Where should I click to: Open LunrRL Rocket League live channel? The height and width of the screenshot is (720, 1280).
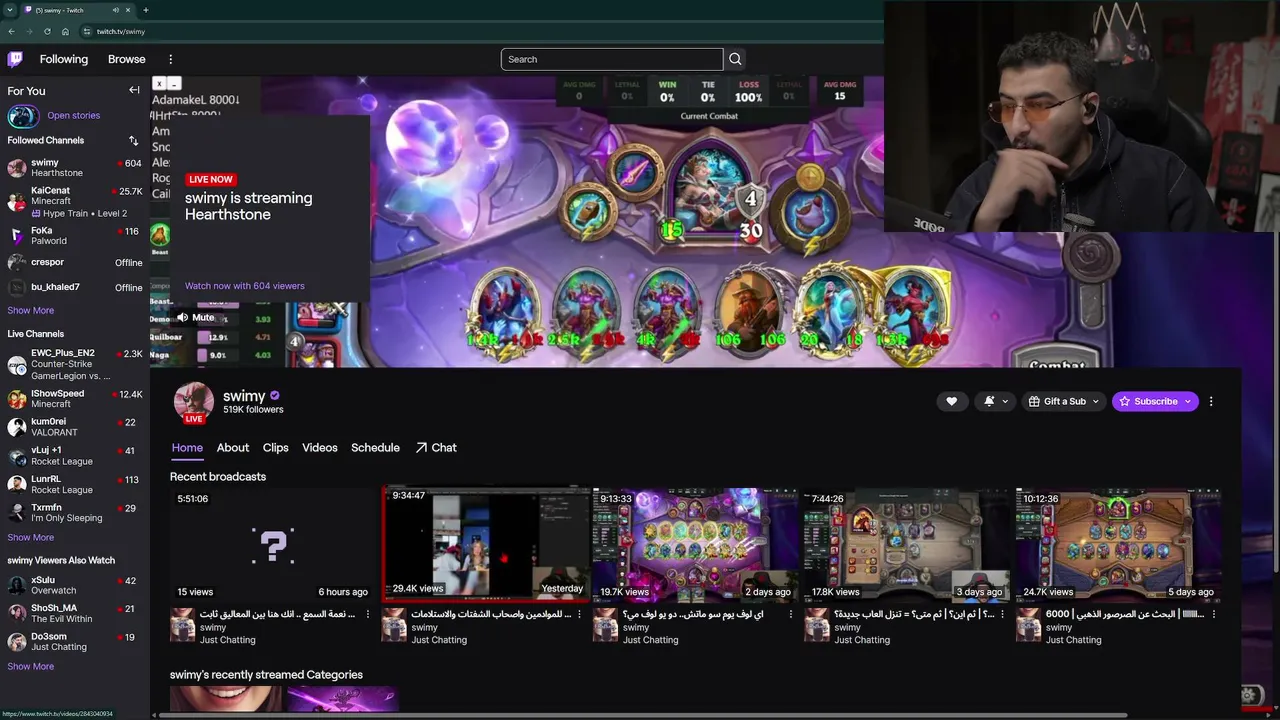tap(75, 484)
